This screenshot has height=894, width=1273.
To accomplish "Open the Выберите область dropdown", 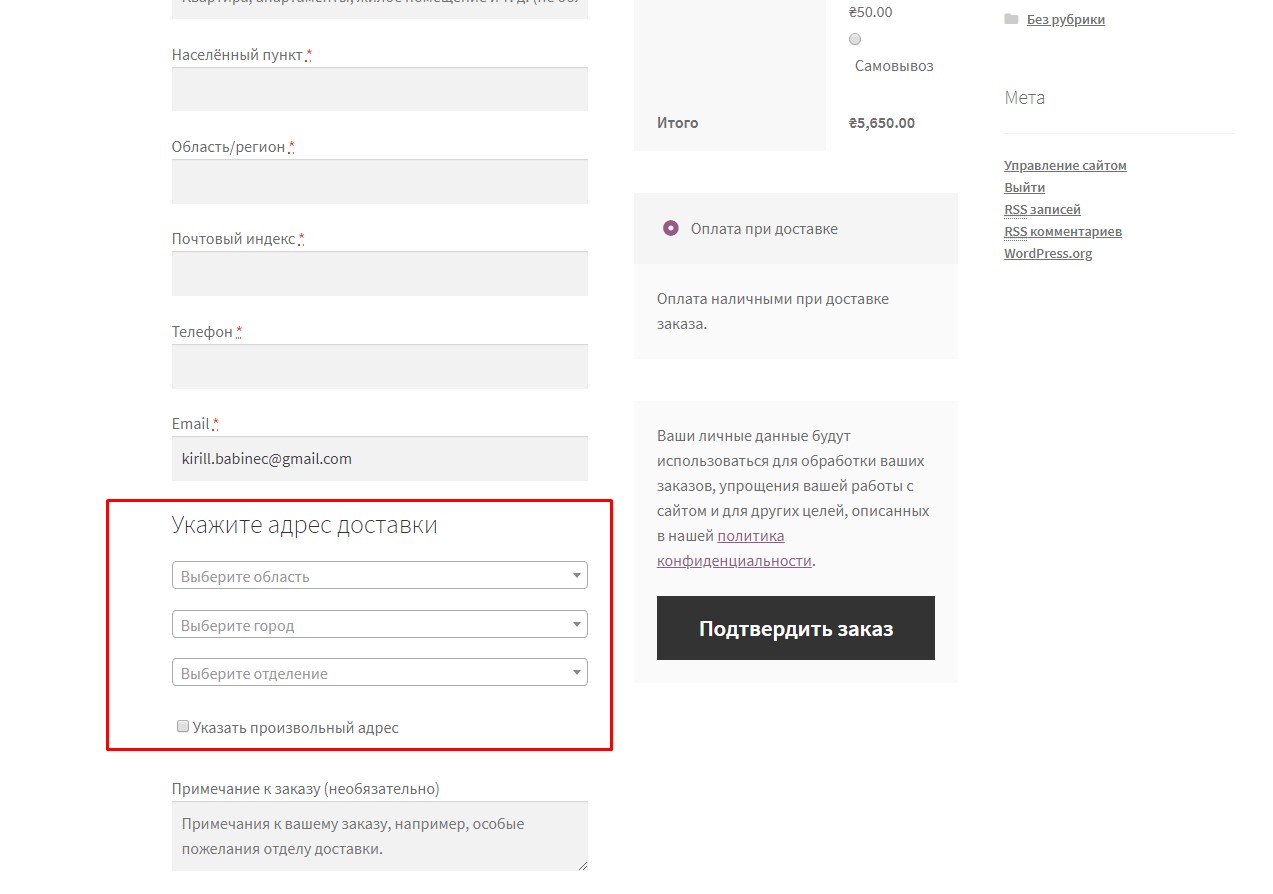I will point(379,576).
